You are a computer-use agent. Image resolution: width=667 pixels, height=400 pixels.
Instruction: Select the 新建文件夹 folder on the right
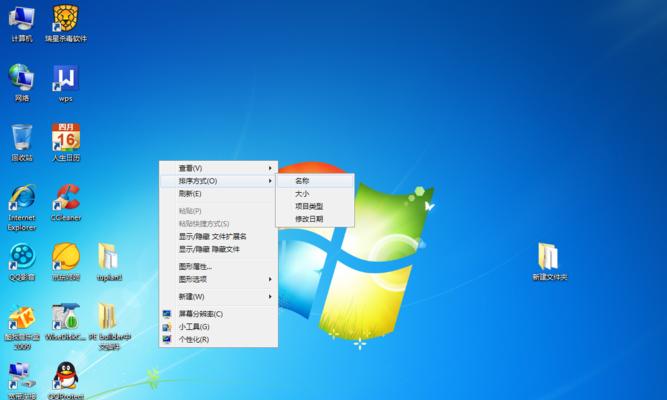[549, 257]
